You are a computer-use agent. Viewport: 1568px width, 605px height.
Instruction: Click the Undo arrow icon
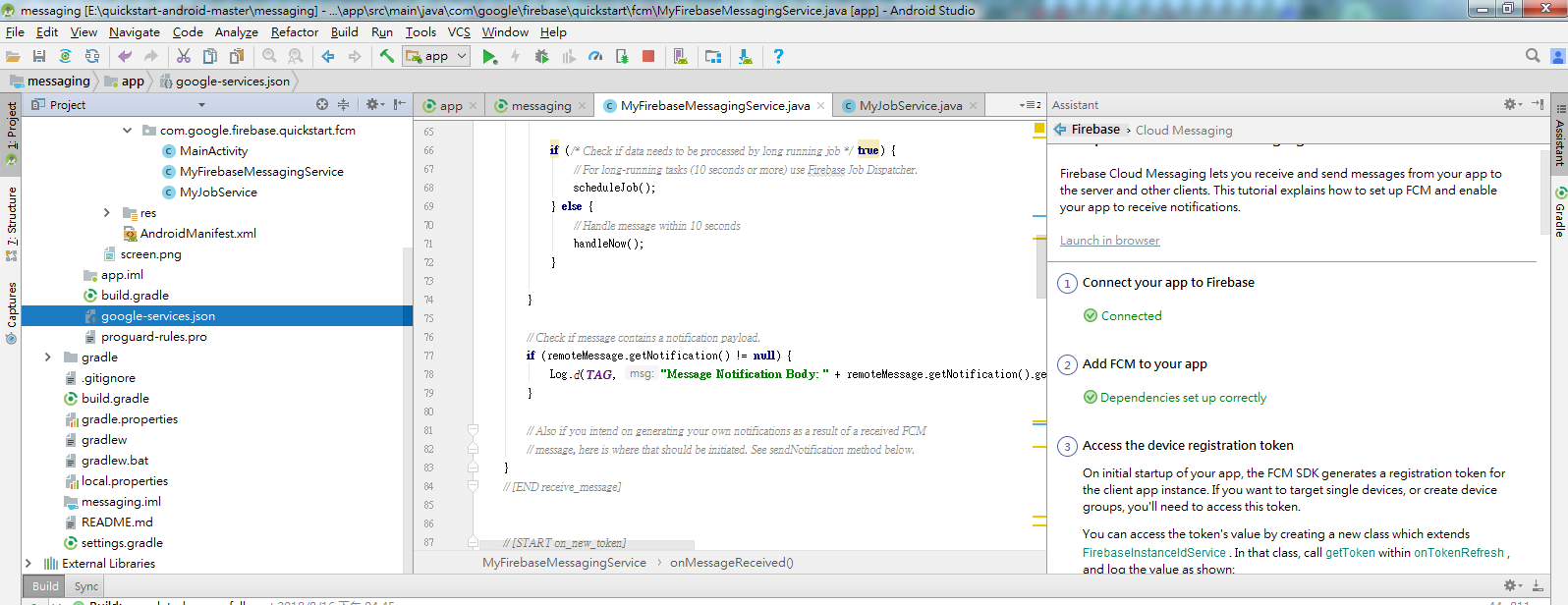pyautogui.click(x=125, y=57)
